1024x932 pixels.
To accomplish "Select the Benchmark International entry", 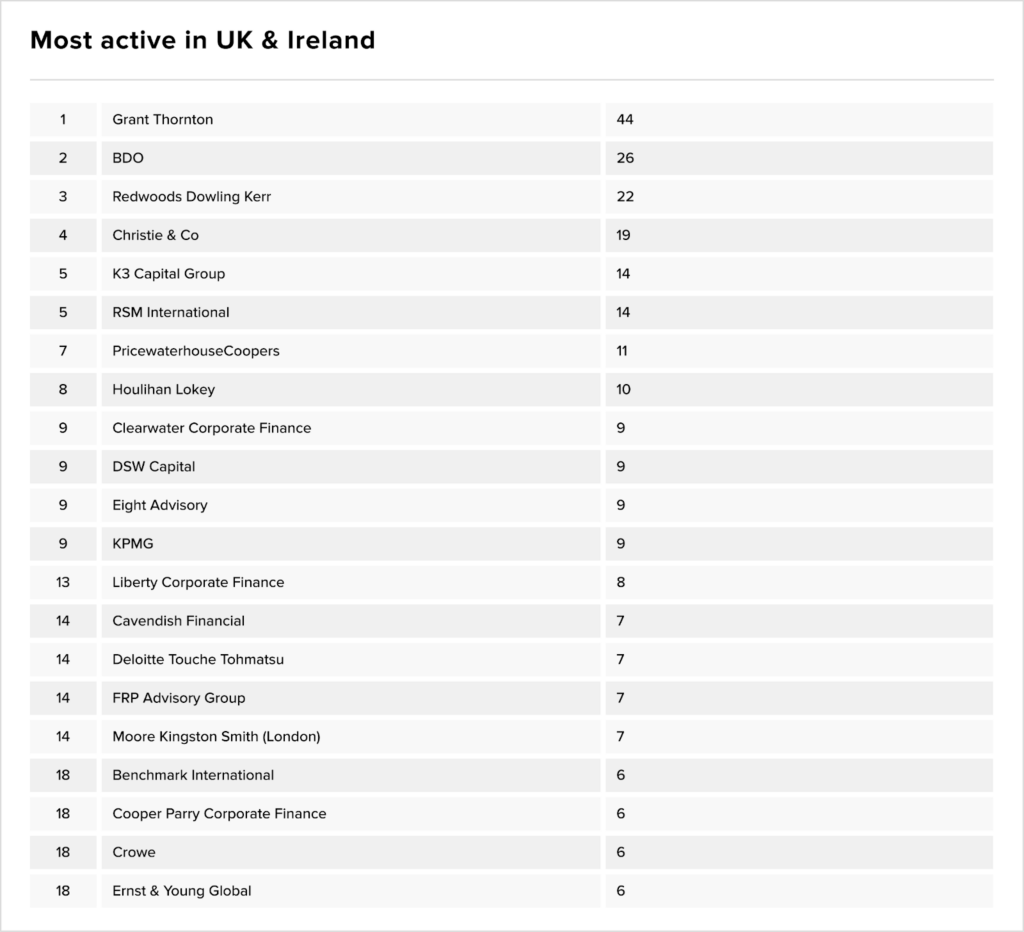I will click(x=193, y=775).
